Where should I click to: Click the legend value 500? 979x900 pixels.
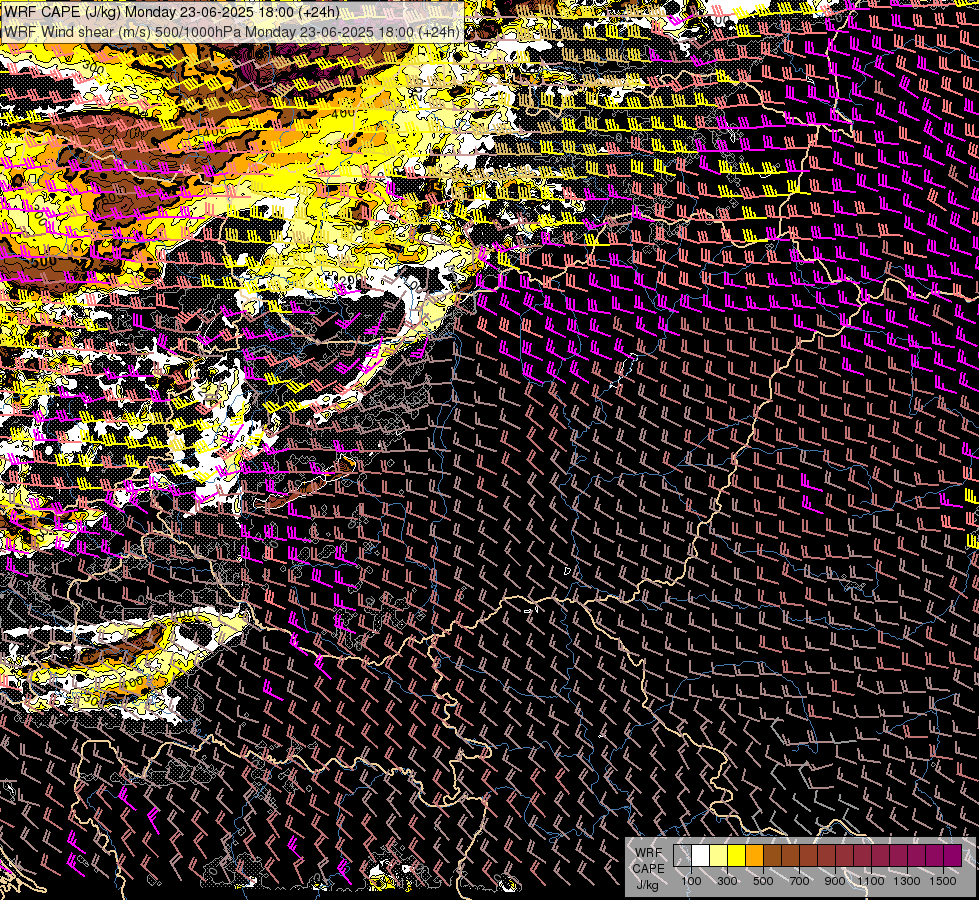click(763, 881)
